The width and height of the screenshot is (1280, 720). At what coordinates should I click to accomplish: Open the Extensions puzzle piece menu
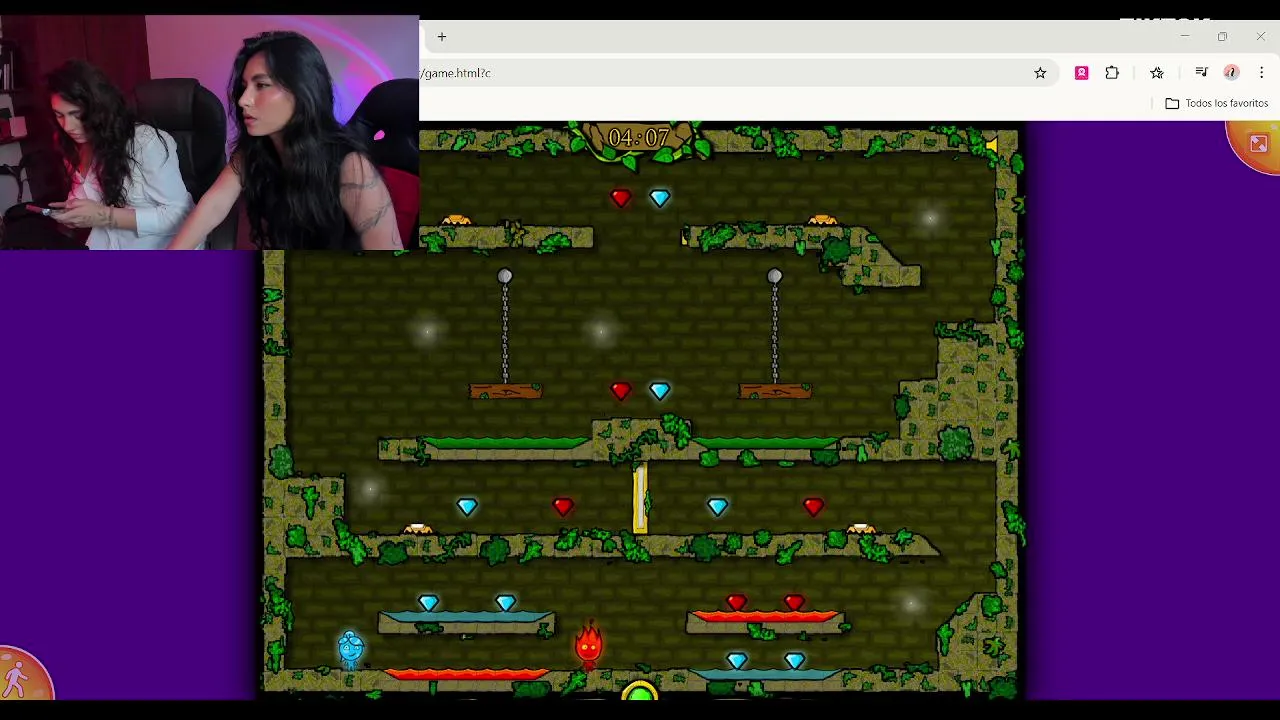[x=1112, y=73]
